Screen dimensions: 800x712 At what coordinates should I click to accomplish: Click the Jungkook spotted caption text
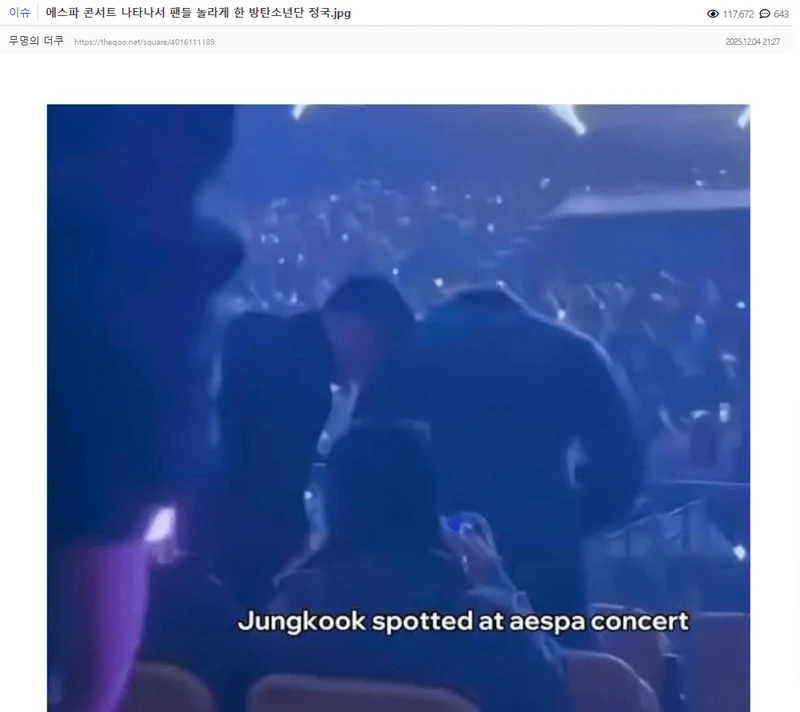[x=463, y=621]
